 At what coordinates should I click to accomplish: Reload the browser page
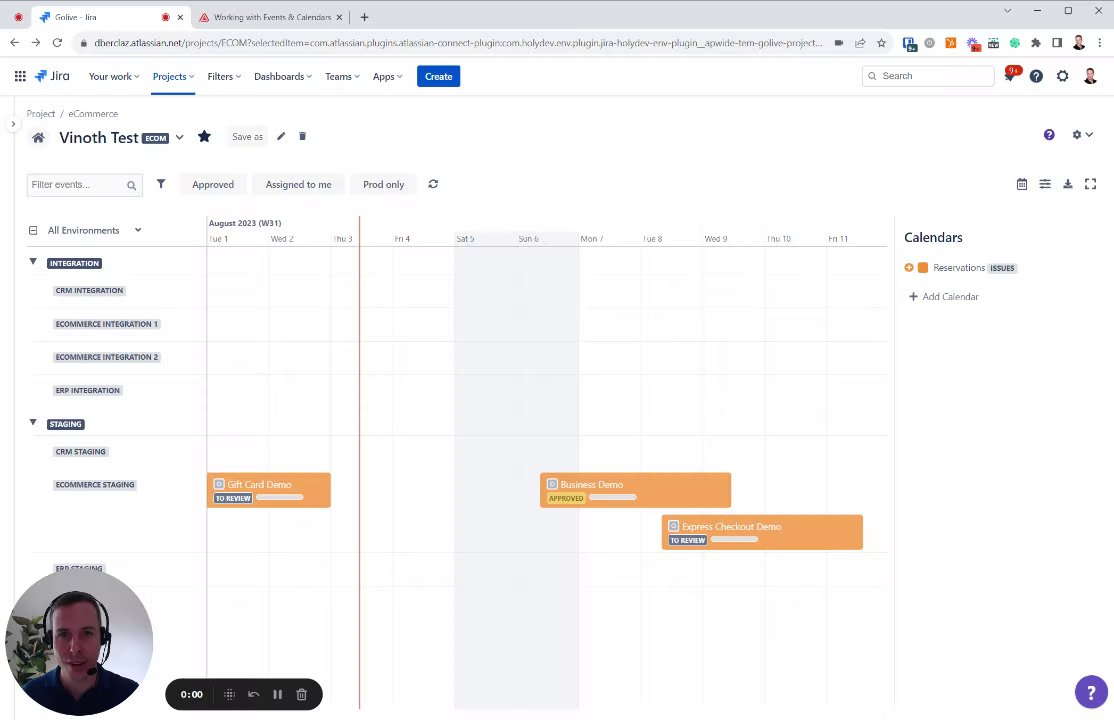coord(58,43)
